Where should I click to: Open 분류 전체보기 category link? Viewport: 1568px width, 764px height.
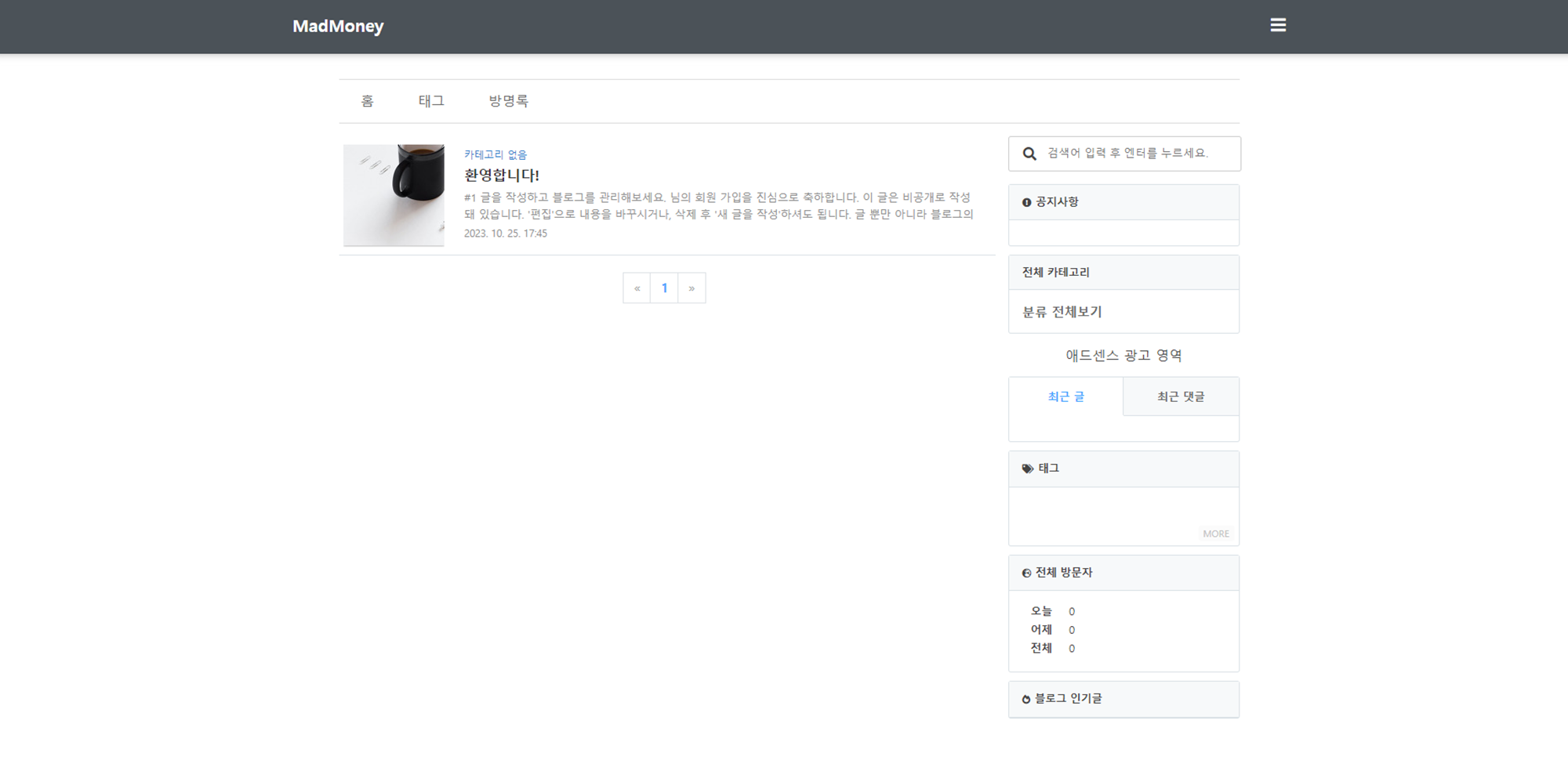coord(1062,312)
